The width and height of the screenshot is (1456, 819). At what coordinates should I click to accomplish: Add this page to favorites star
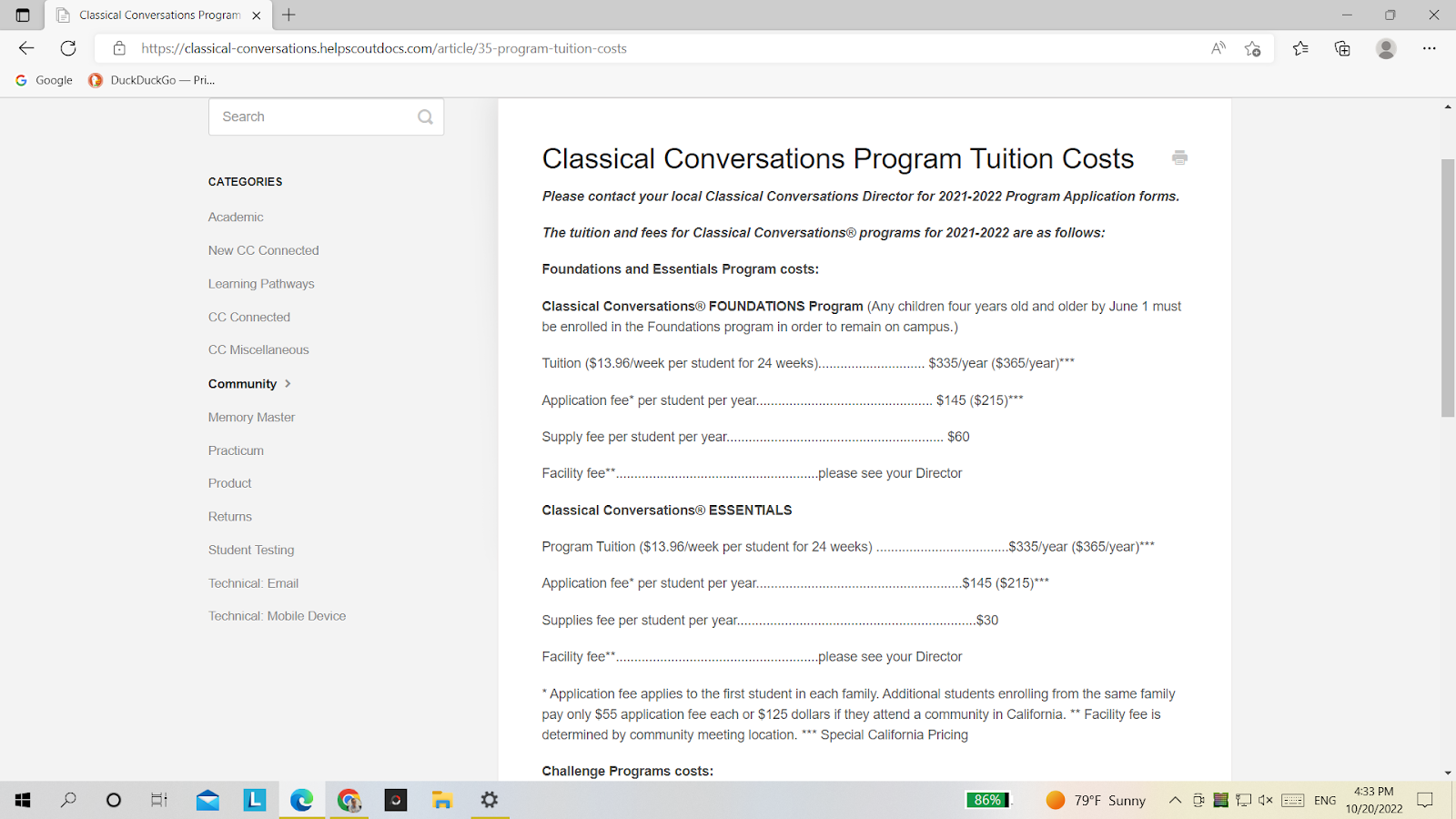(1253, 48)
